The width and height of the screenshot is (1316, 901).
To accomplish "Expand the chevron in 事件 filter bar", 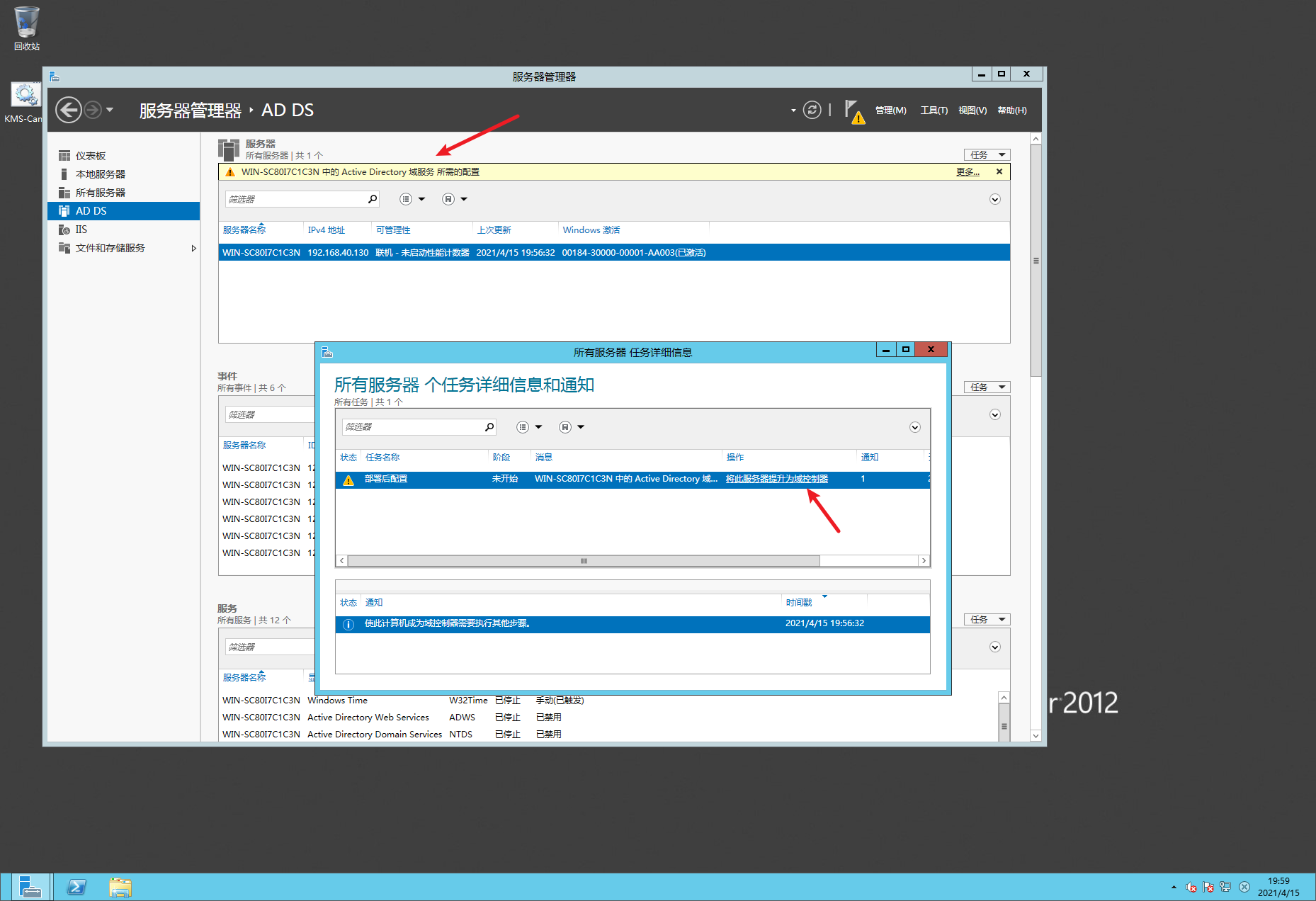I will 995,414.
